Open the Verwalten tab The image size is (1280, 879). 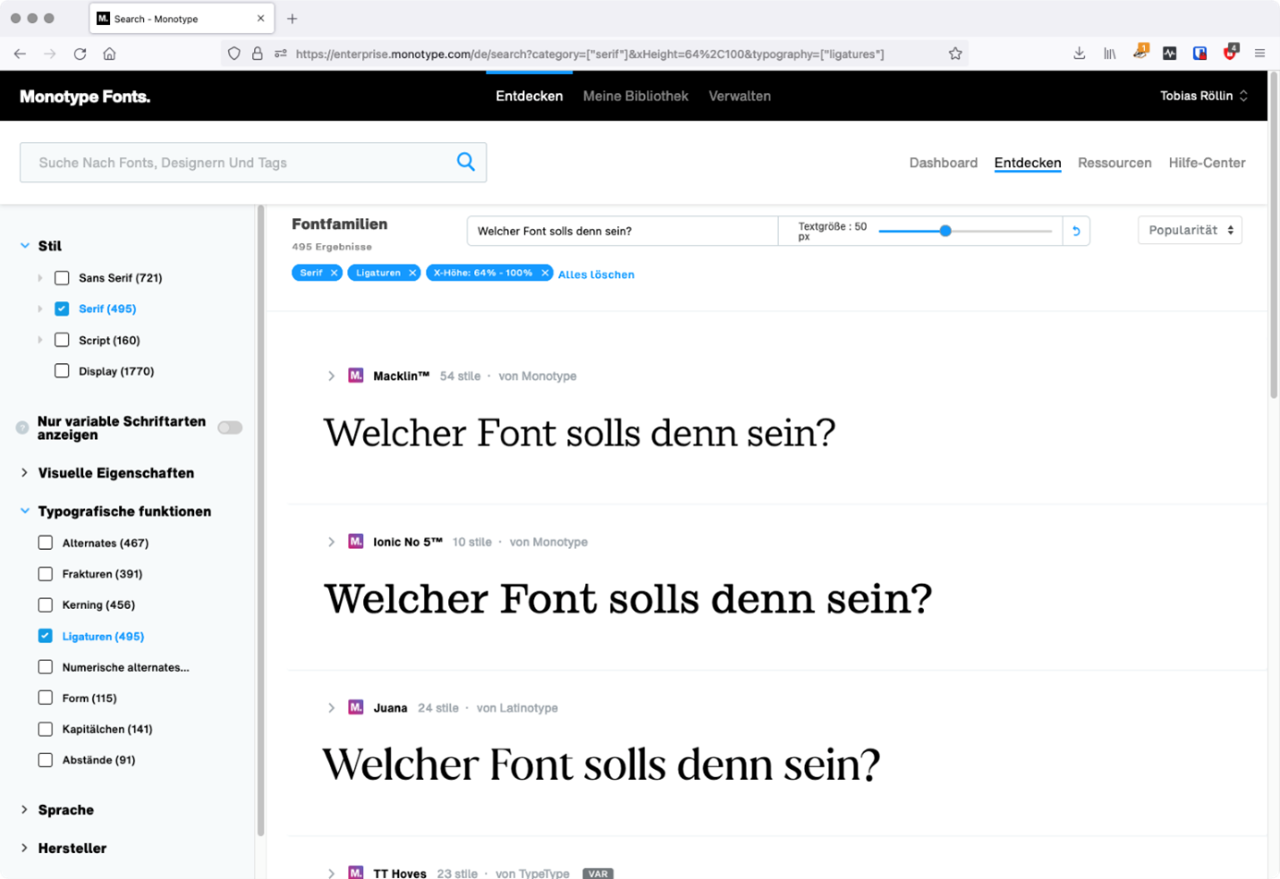(x=740, y=96)
